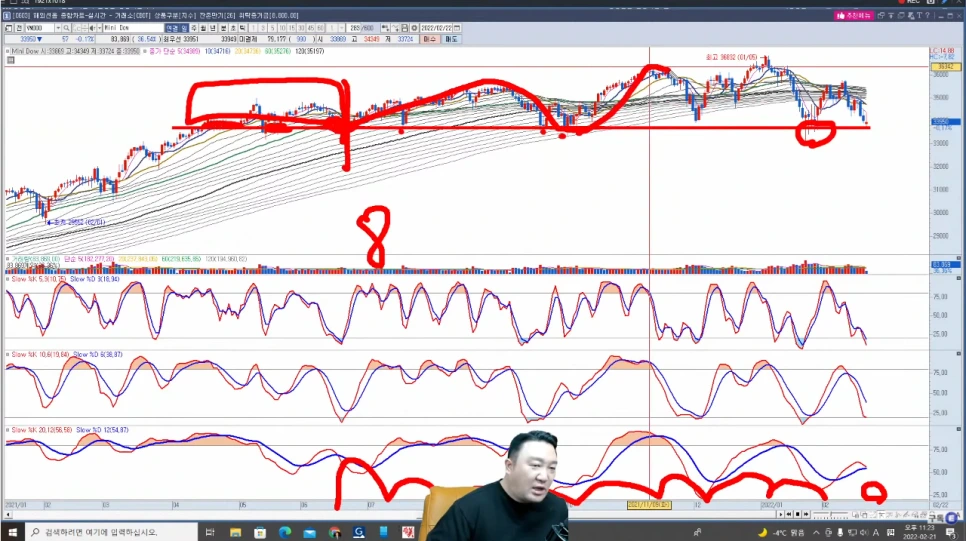Screen dimensions: 966x541
Task: Click the Slow %K 10,6 indicator label
Action: coord(41,354)
